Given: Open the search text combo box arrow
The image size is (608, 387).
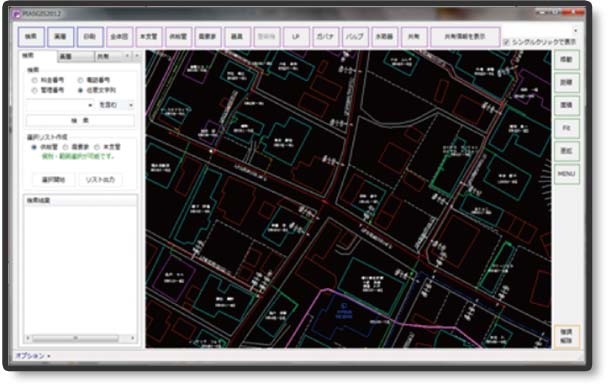Looking at the screenshot, I should tap(90, 105).
